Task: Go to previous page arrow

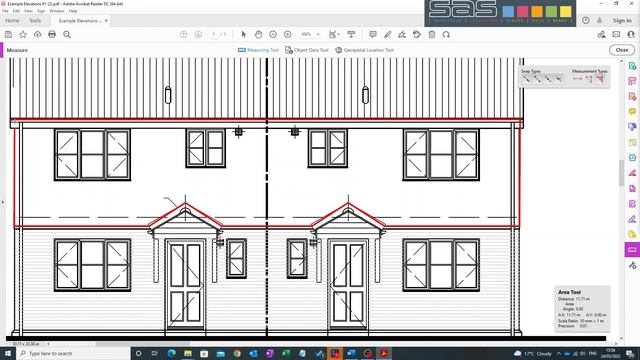Action: tap(184, 35)
